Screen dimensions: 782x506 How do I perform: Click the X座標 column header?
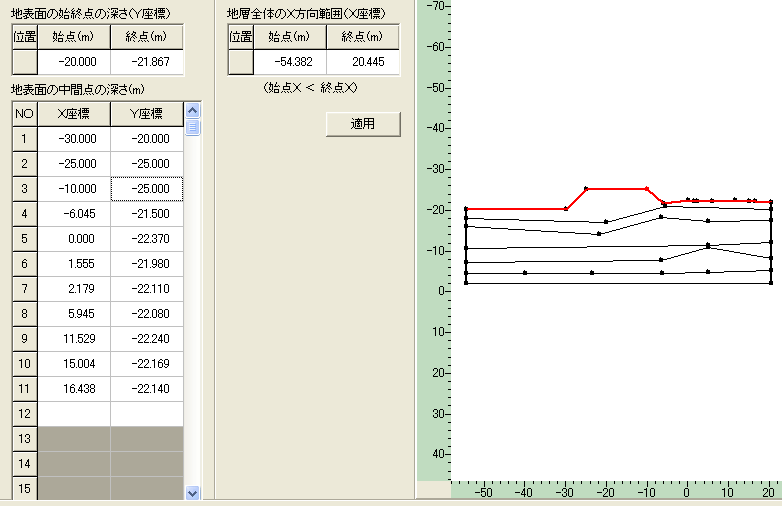click(x=74, y=114)
